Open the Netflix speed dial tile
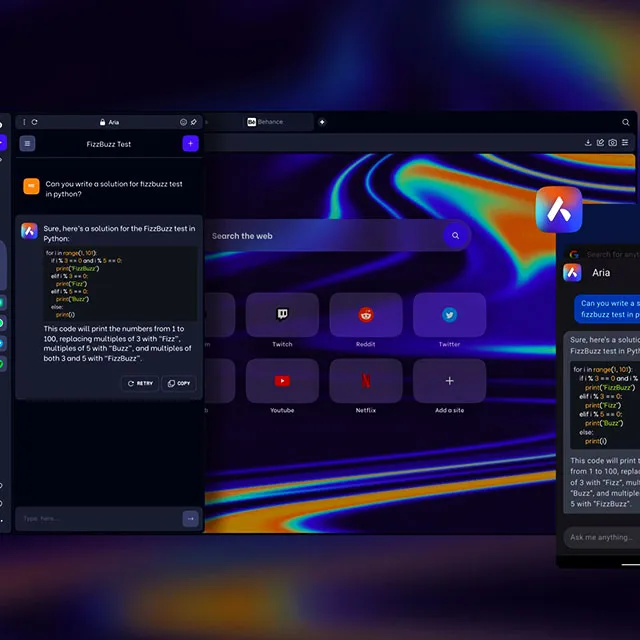The height and width of the screenshot is (640, 640). pos(366,381)
